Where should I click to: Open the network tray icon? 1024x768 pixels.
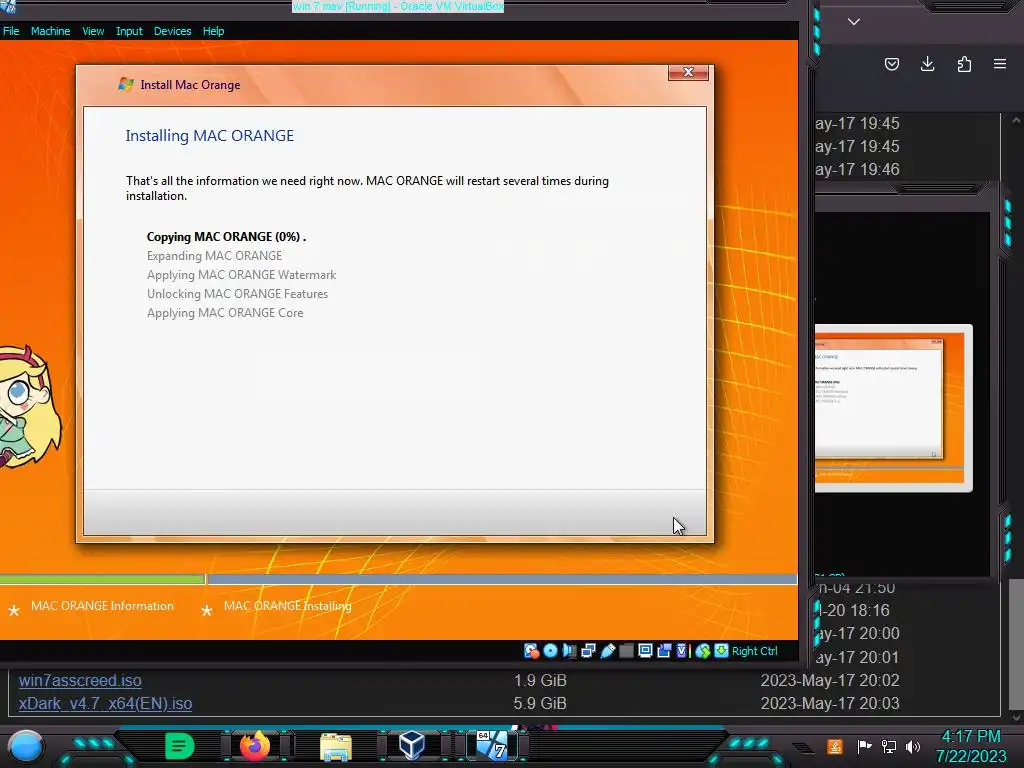889,746
